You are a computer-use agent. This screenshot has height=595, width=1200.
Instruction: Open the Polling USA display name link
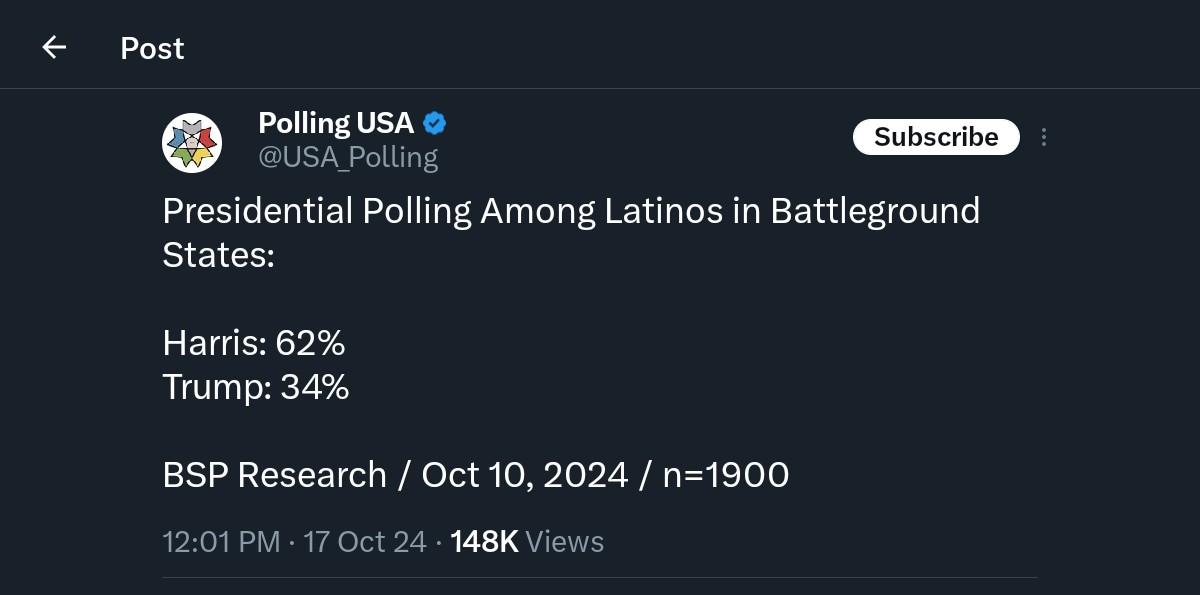point(336,123)
